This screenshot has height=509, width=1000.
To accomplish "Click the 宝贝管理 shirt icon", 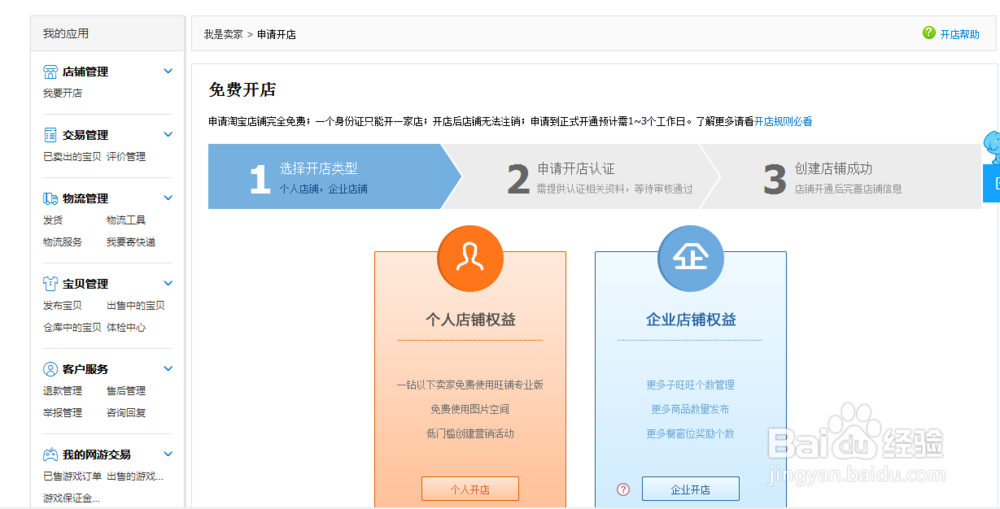I will [50, 283].
